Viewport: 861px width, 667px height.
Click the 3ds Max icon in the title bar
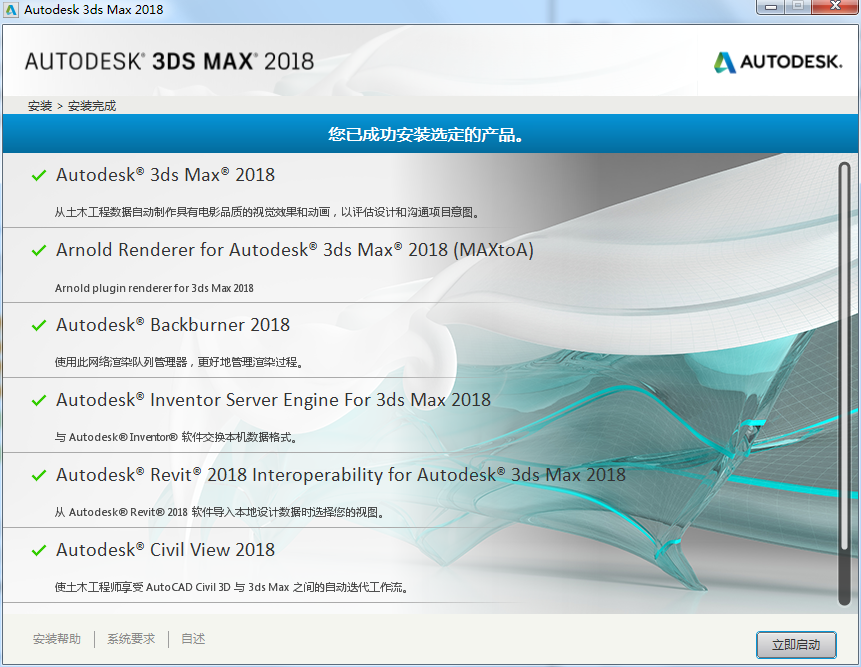click(11, 9)
